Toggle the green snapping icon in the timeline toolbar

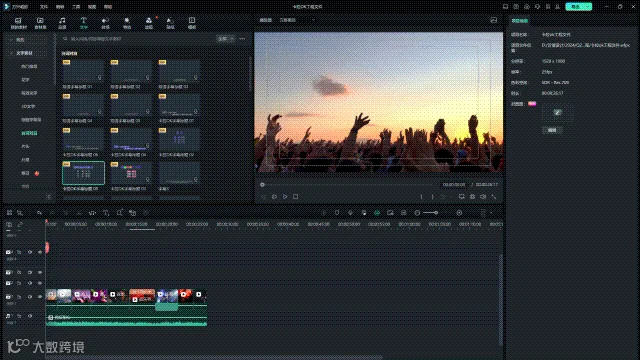tap(377, 213)
